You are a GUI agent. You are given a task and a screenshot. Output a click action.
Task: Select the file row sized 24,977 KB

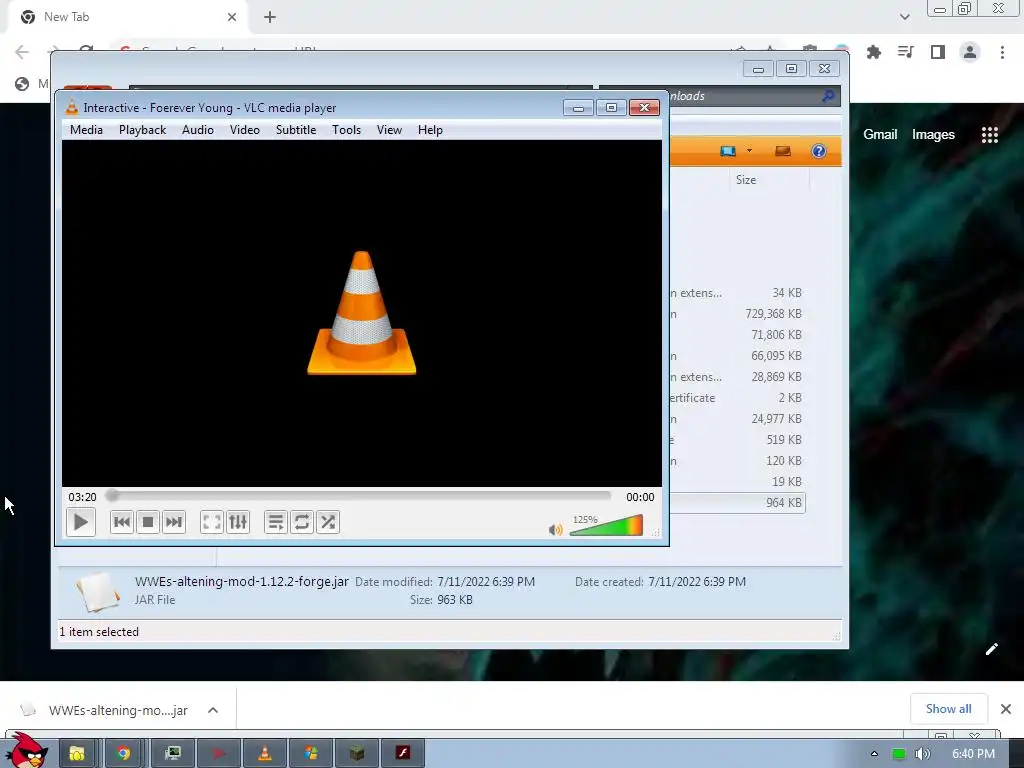point(738,419)
